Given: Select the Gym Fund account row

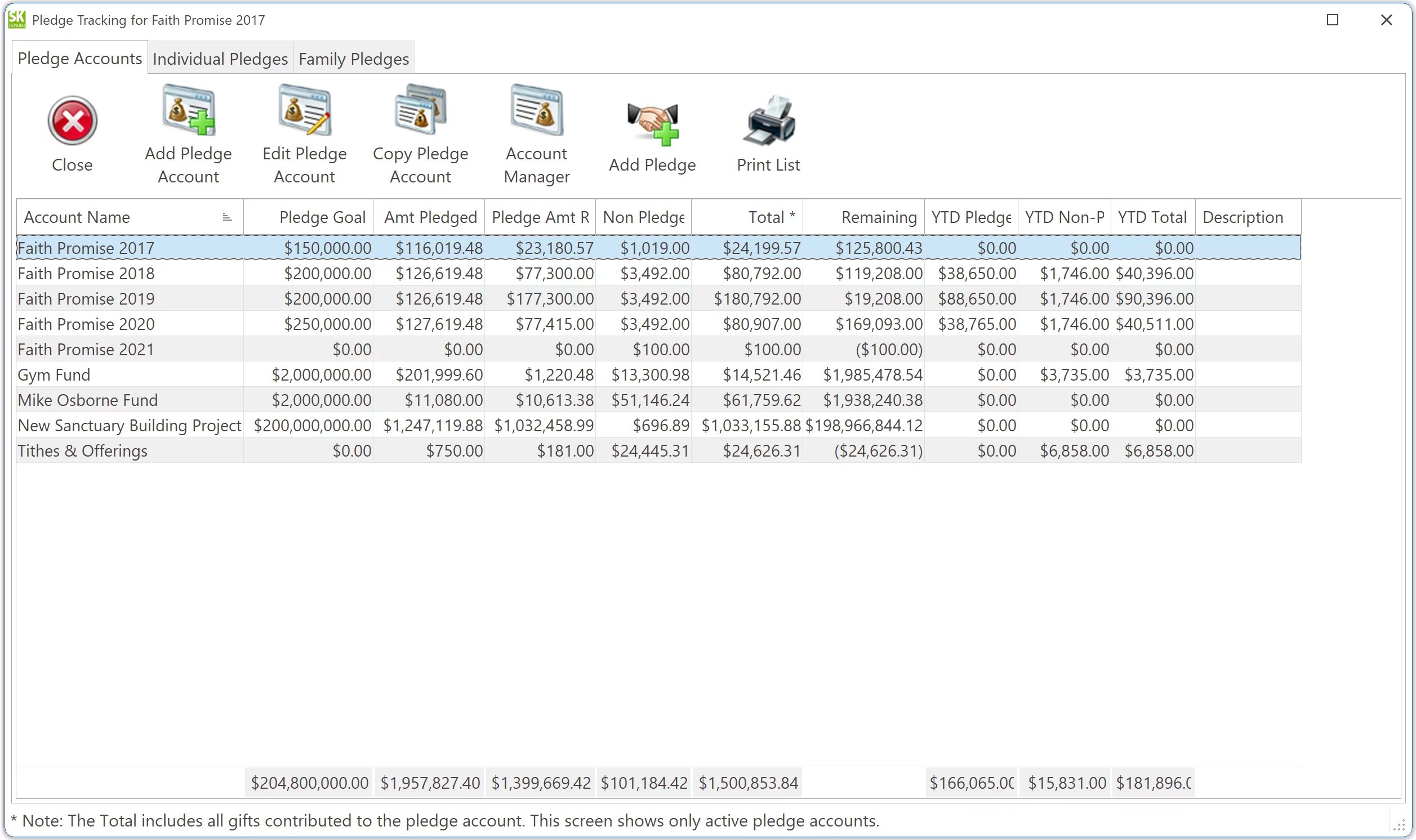Looking at the screenshot, I should click(54, 375).
